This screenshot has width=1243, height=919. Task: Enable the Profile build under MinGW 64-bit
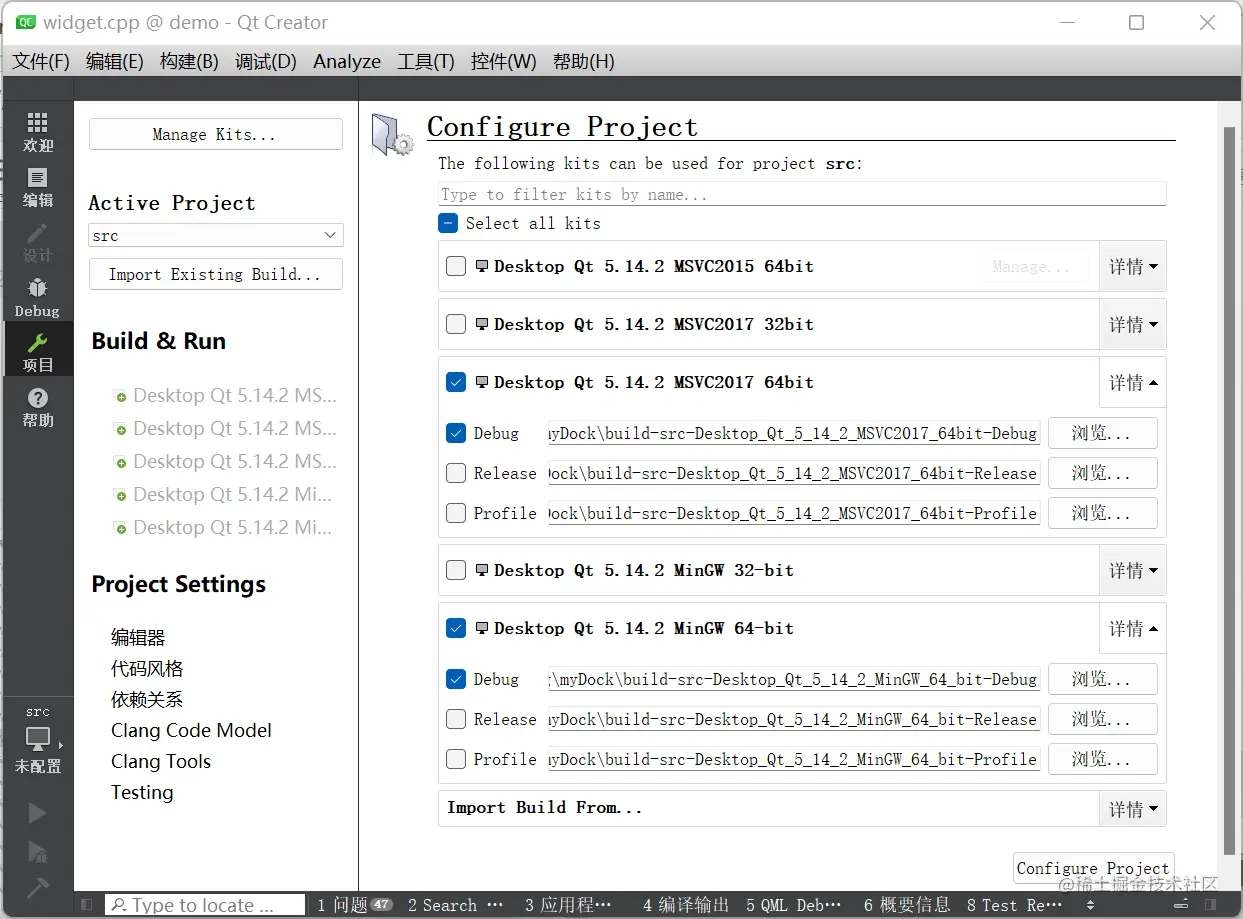[456, 759]
